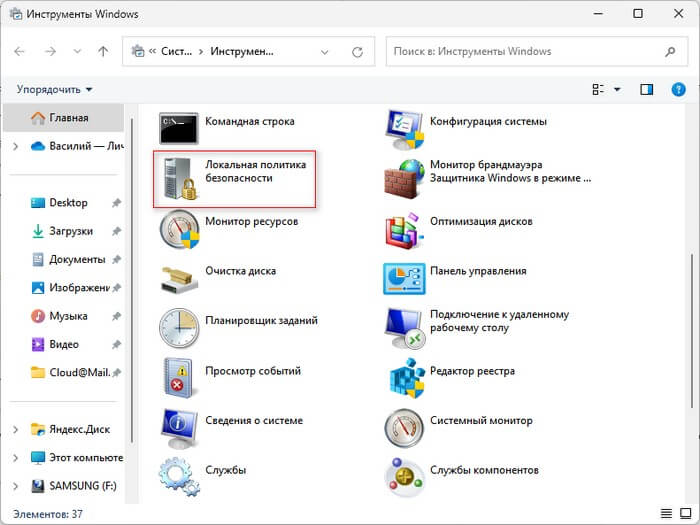The height and width of the screenshot is (525, 700).
Task: Expand the Василий OneDrive tree node
Action: point(16,146)
